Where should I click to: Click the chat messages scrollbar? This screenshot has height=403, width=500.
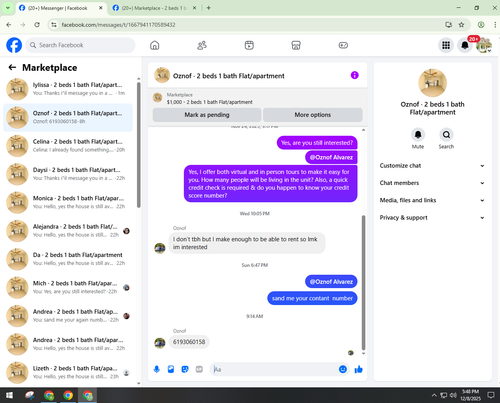point(363,282)
